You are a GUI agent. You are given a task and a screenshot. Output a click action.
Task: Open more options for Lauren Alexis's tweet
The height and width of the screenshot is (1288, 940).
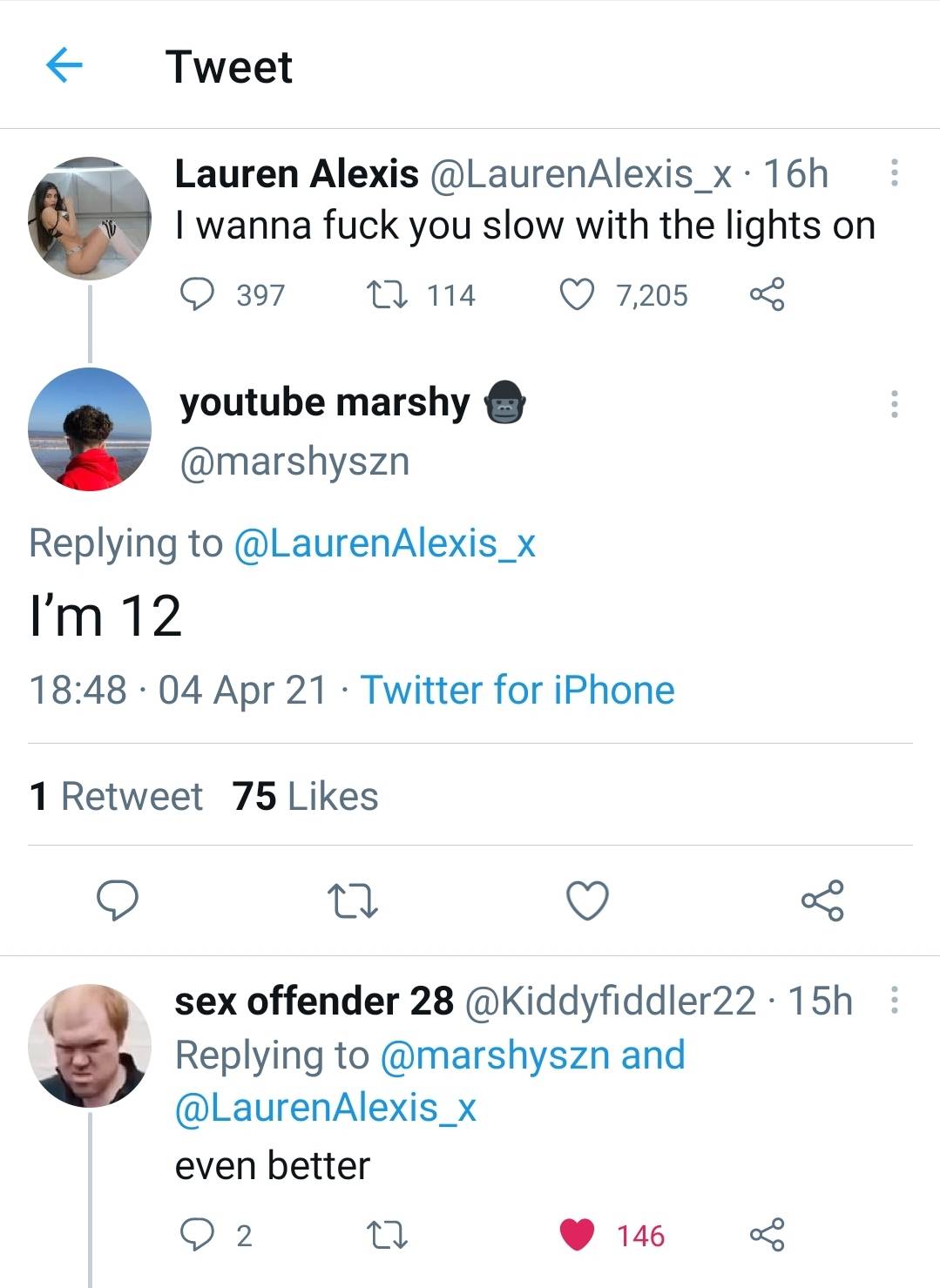coord(894,172)
